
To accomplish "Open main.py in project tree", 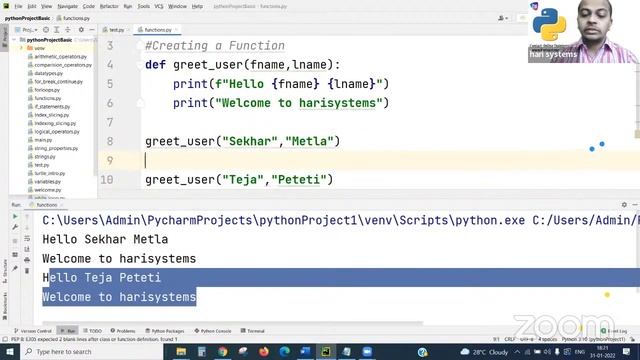I will [43, 140].
